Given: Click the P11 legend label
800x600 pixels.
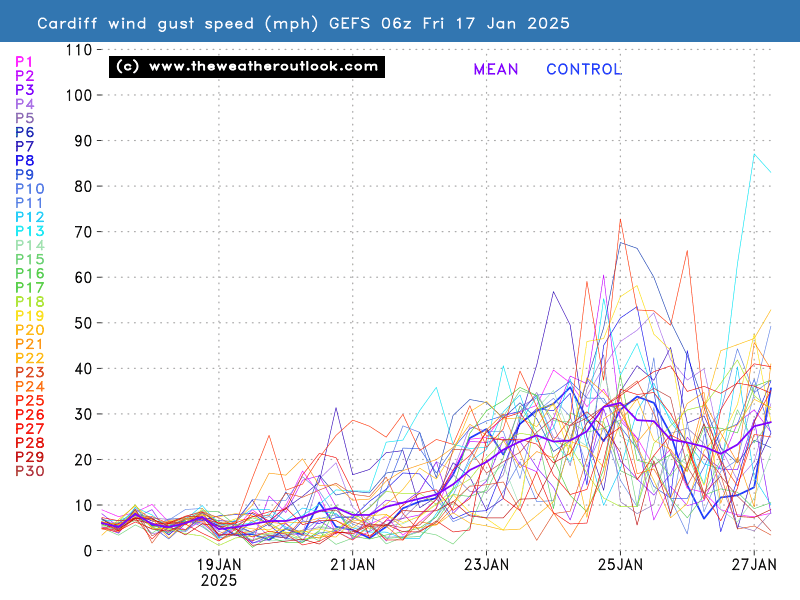Looking at the screenshot, I should (x=29, y=203).
